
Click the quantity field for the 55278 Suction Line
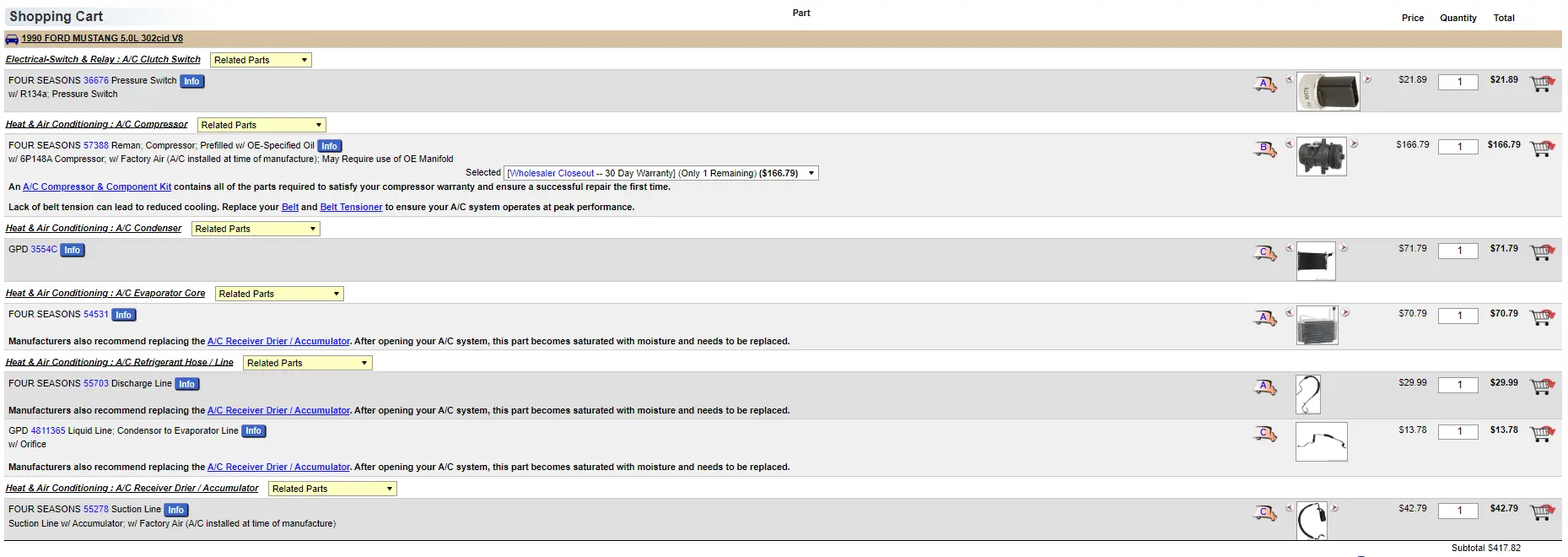1458,511
